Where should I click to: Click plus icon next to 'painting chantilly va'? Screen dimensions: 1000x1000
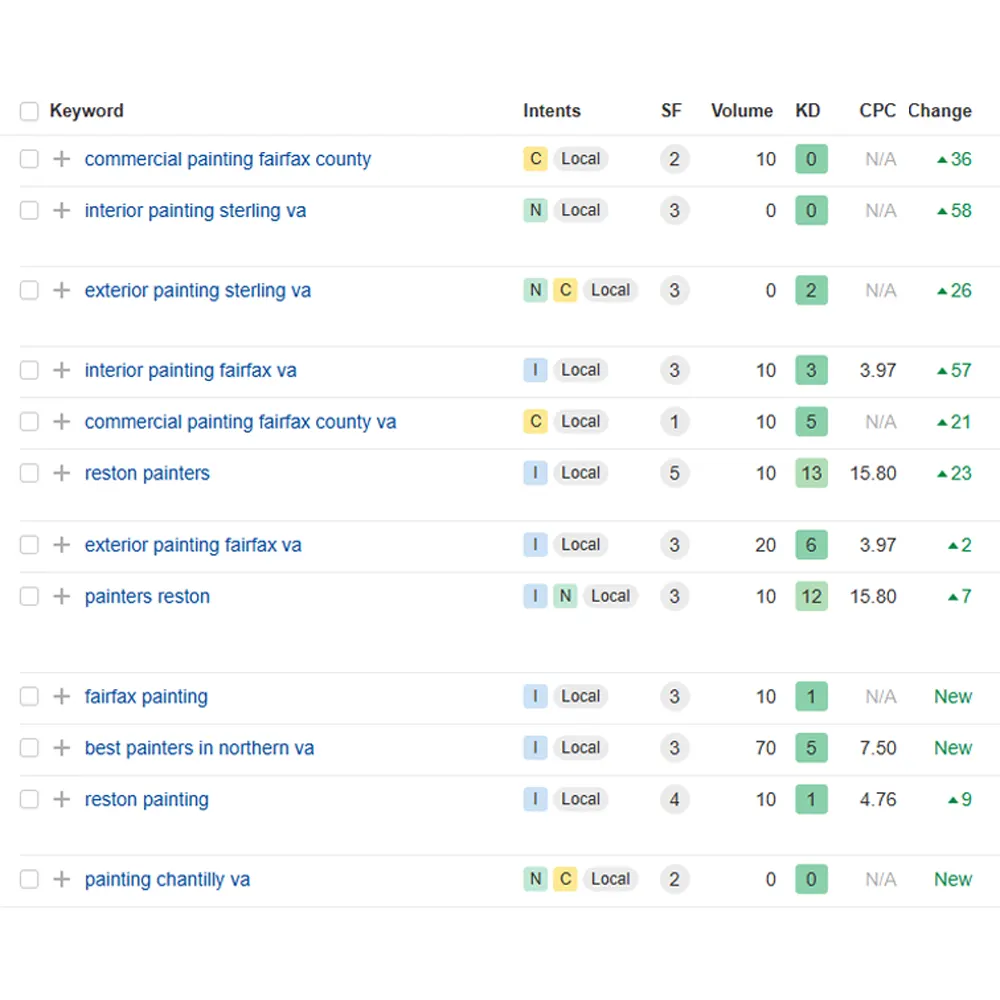[62, 880]
